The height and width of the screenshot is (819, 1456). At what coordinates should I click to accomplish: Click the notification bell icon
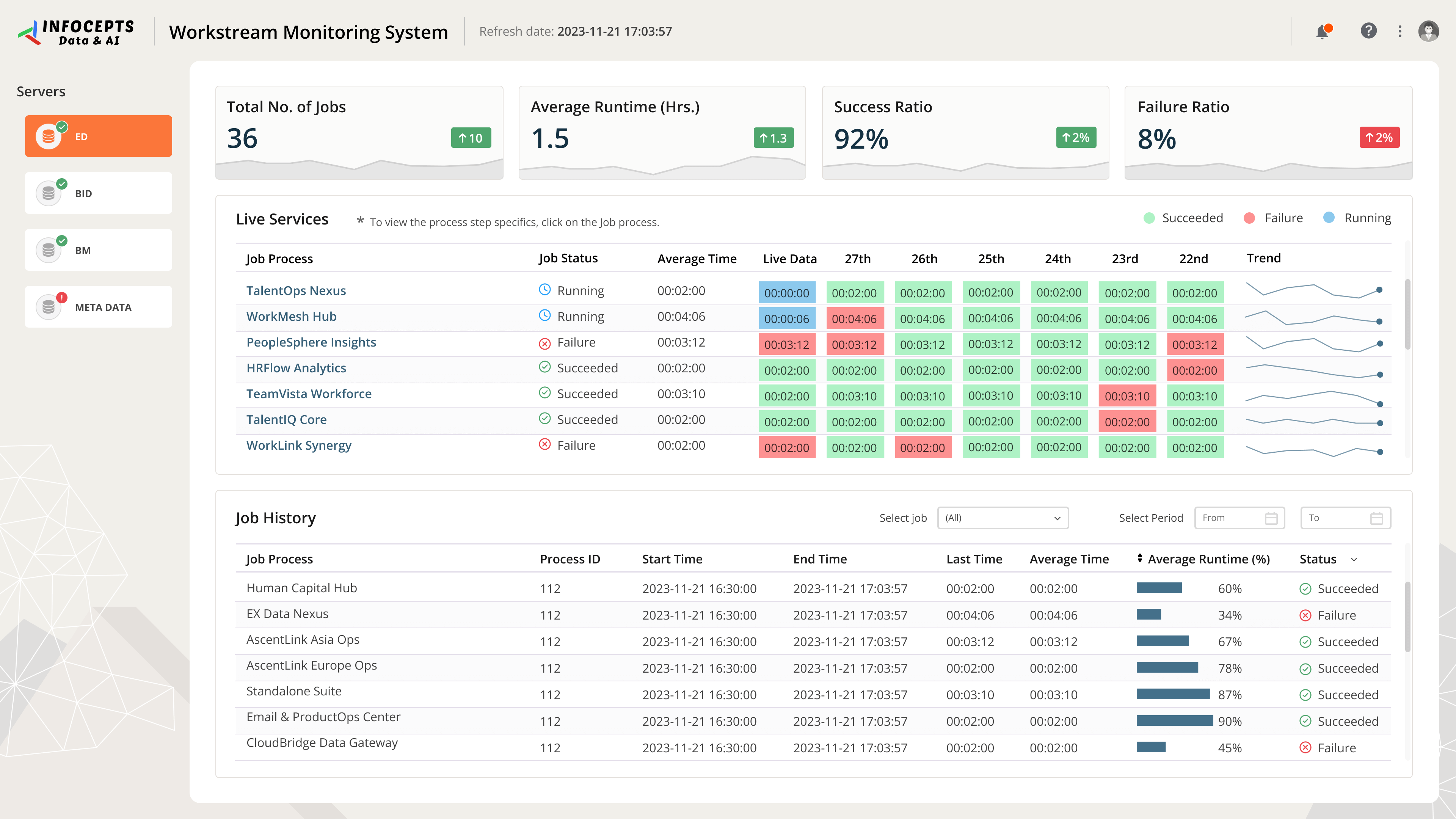1322,31
